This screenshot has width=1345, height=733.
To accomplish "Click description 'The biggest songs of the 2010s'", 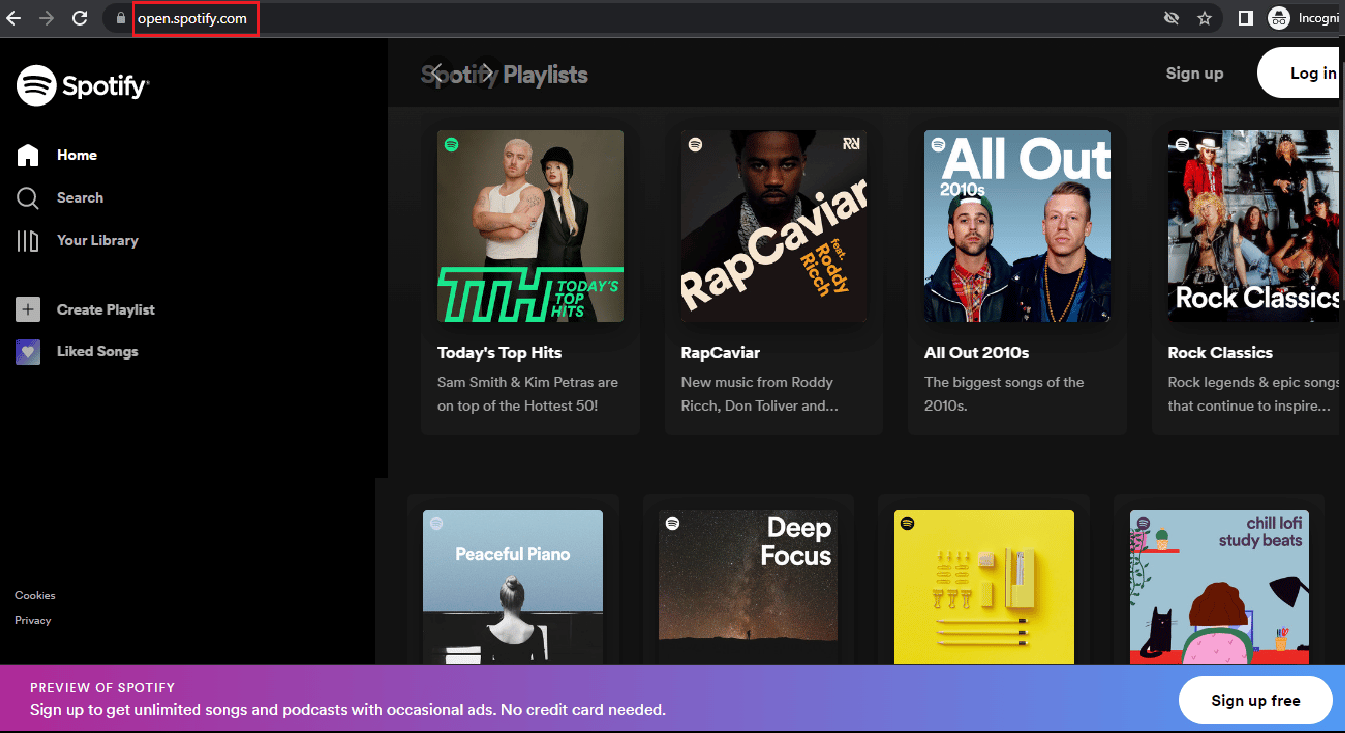I will pos(1004,394).
